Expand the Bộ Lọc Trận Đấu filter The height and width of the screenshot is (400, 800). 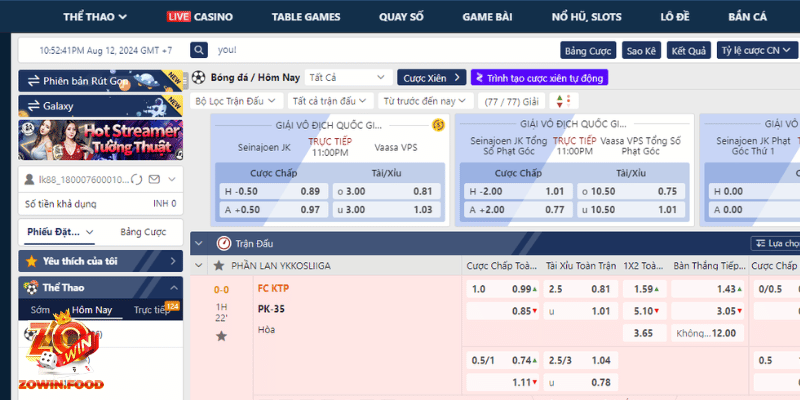coord(234,101)
